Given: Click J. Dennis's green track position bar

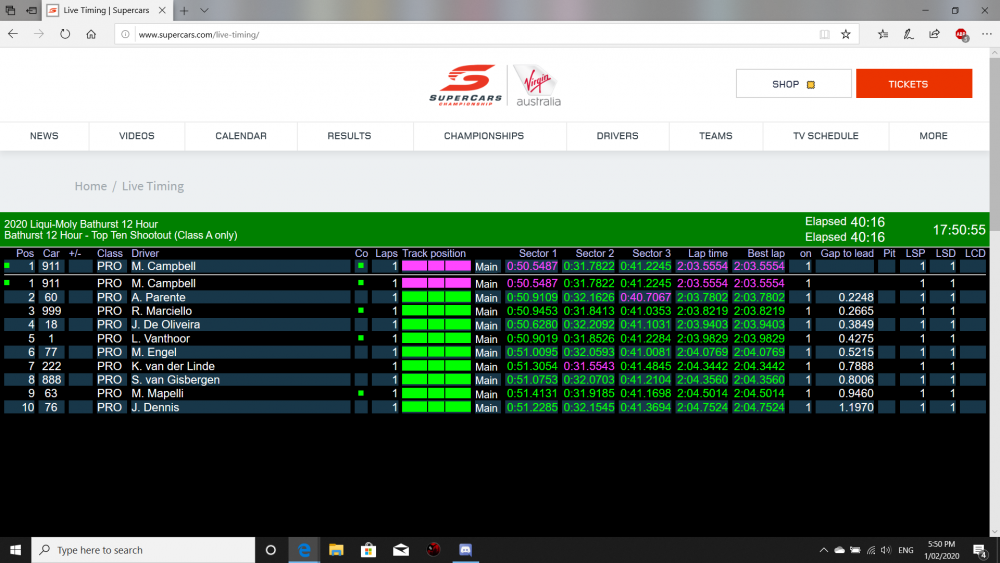Looking at the screenshot, I should (x=436, y=407).
